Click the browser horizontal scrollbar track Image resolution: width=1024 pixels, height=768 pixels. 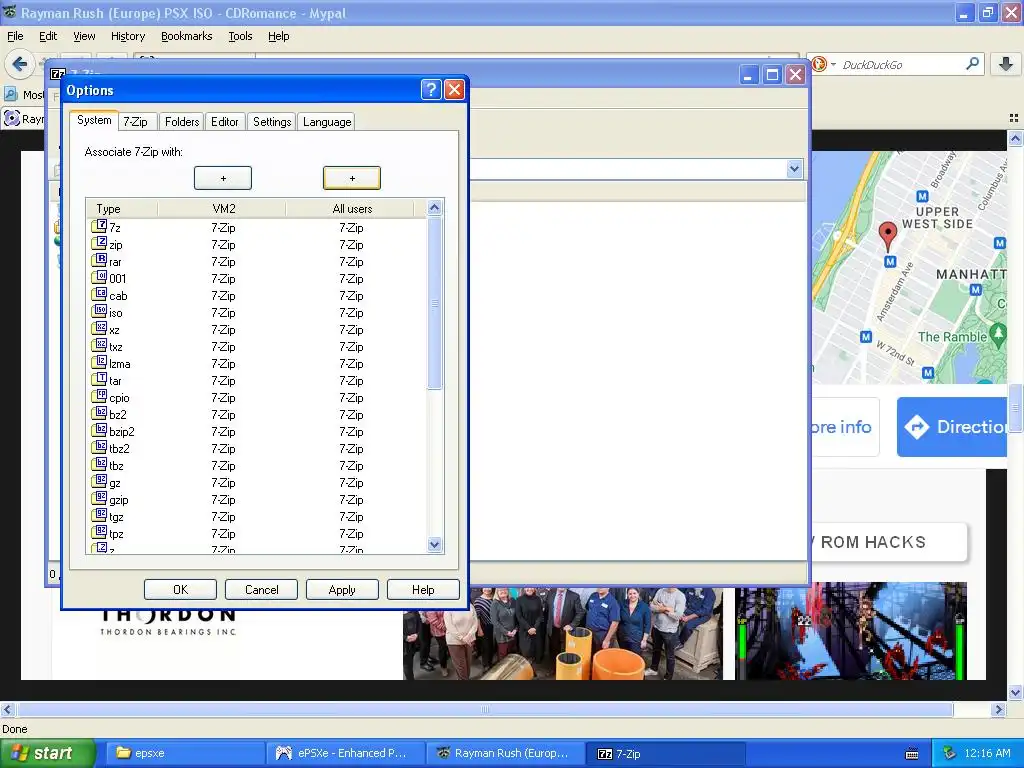[485, 709]
